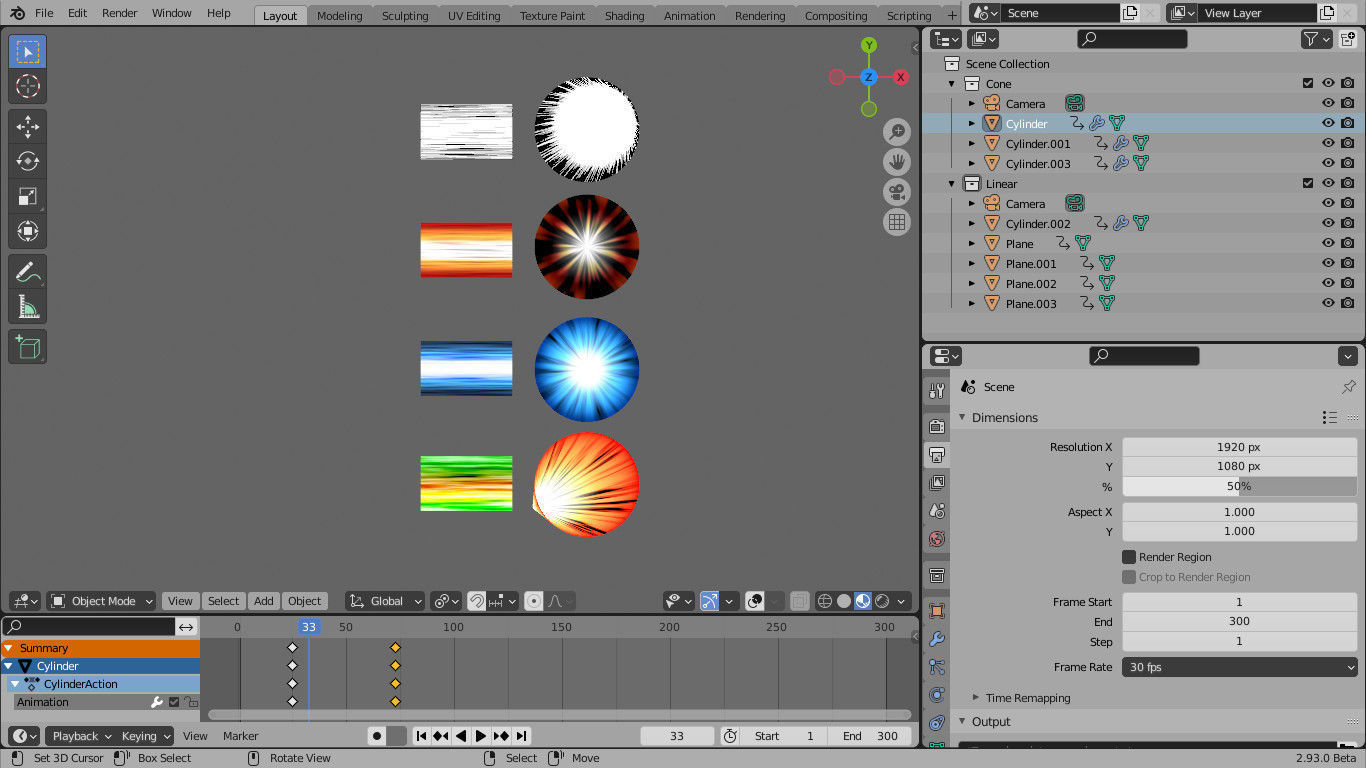Toggle auto keying record button

[377, 736]
